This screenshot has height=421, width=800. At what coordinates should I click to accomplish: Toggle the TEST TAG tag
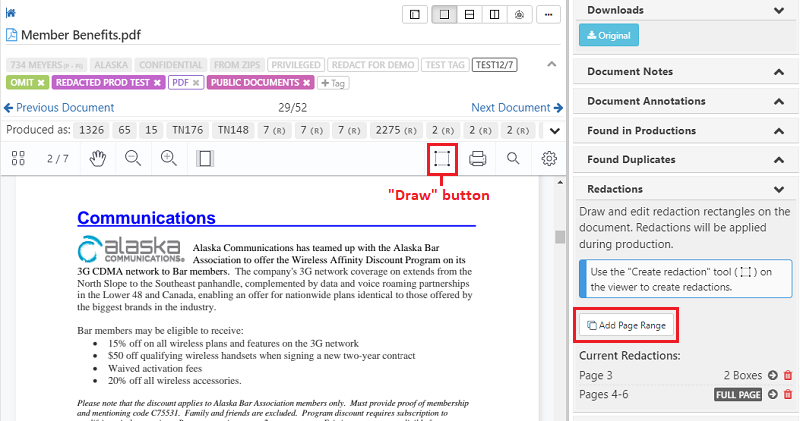[x=445, y=65]
